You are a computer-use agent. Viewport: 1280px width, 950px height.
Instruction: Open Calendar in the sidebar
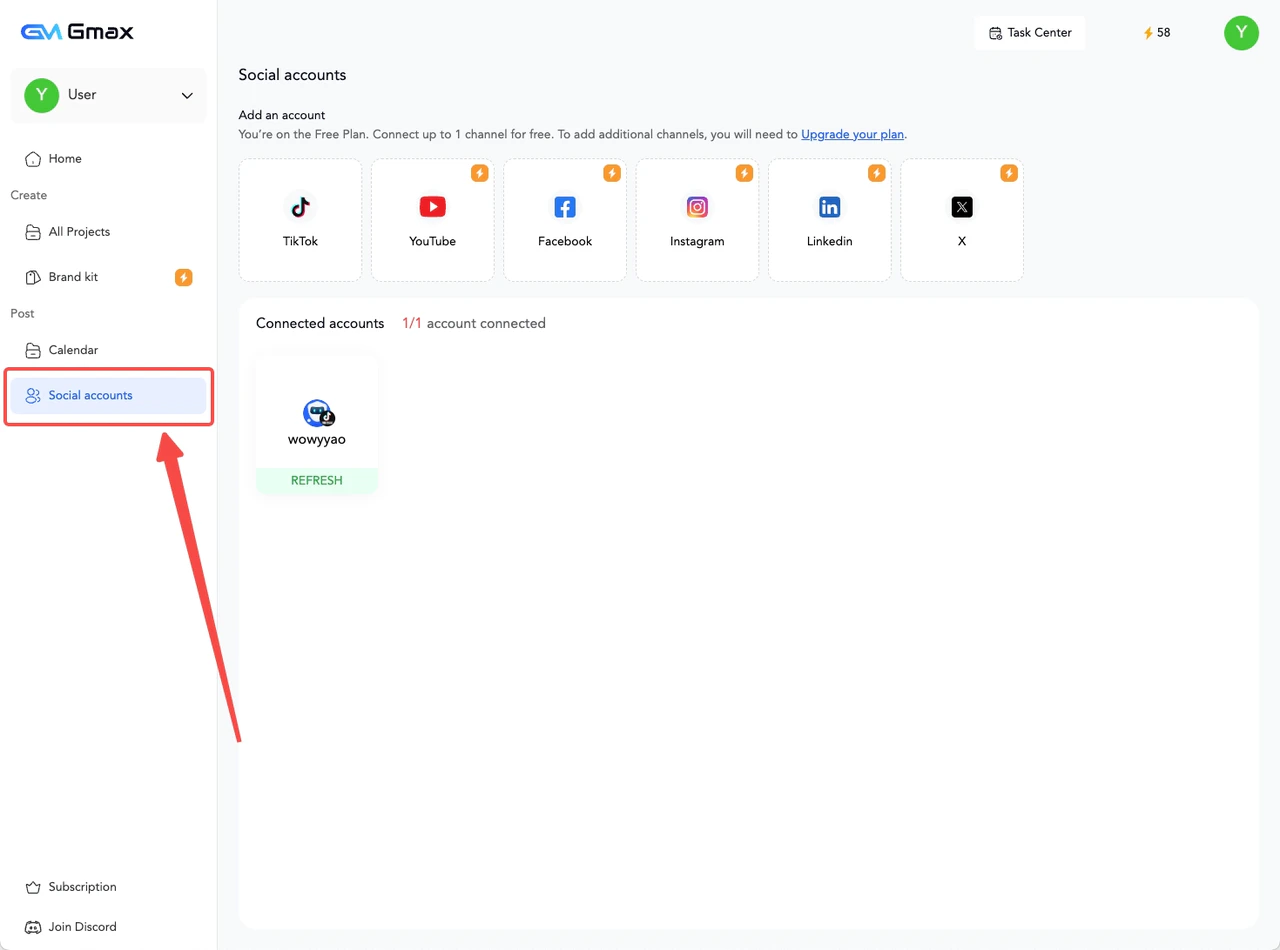point(108,350)
